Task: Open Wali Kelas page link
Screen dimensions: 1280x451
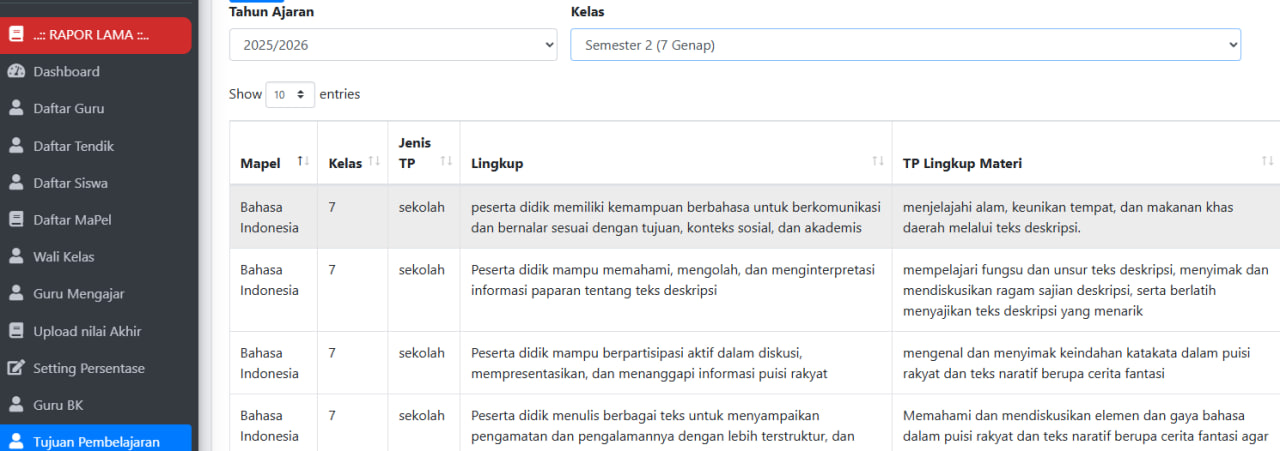Action: click(x=96, y=257)
